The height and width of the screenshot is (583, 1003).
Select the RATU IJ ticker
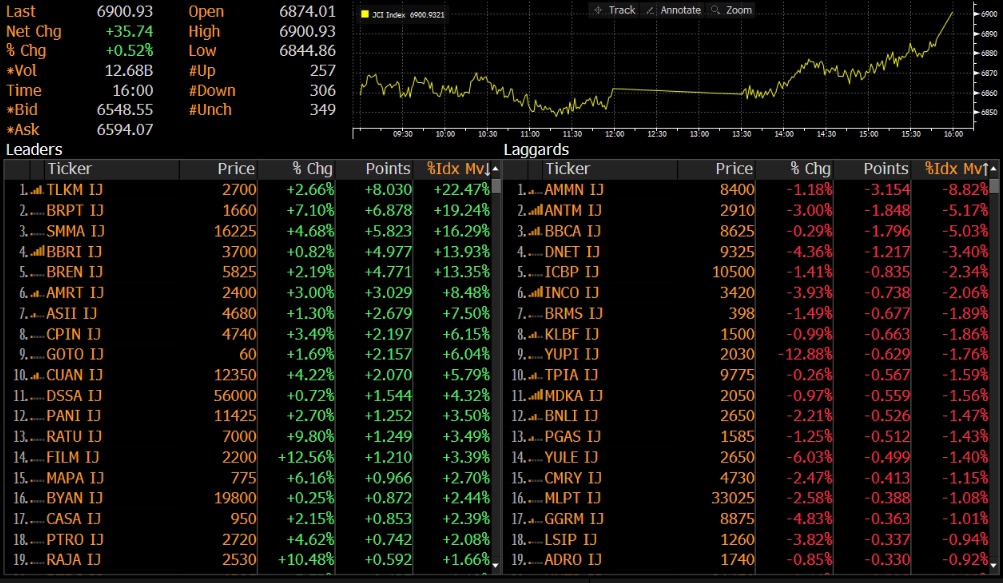coord(74,436)
